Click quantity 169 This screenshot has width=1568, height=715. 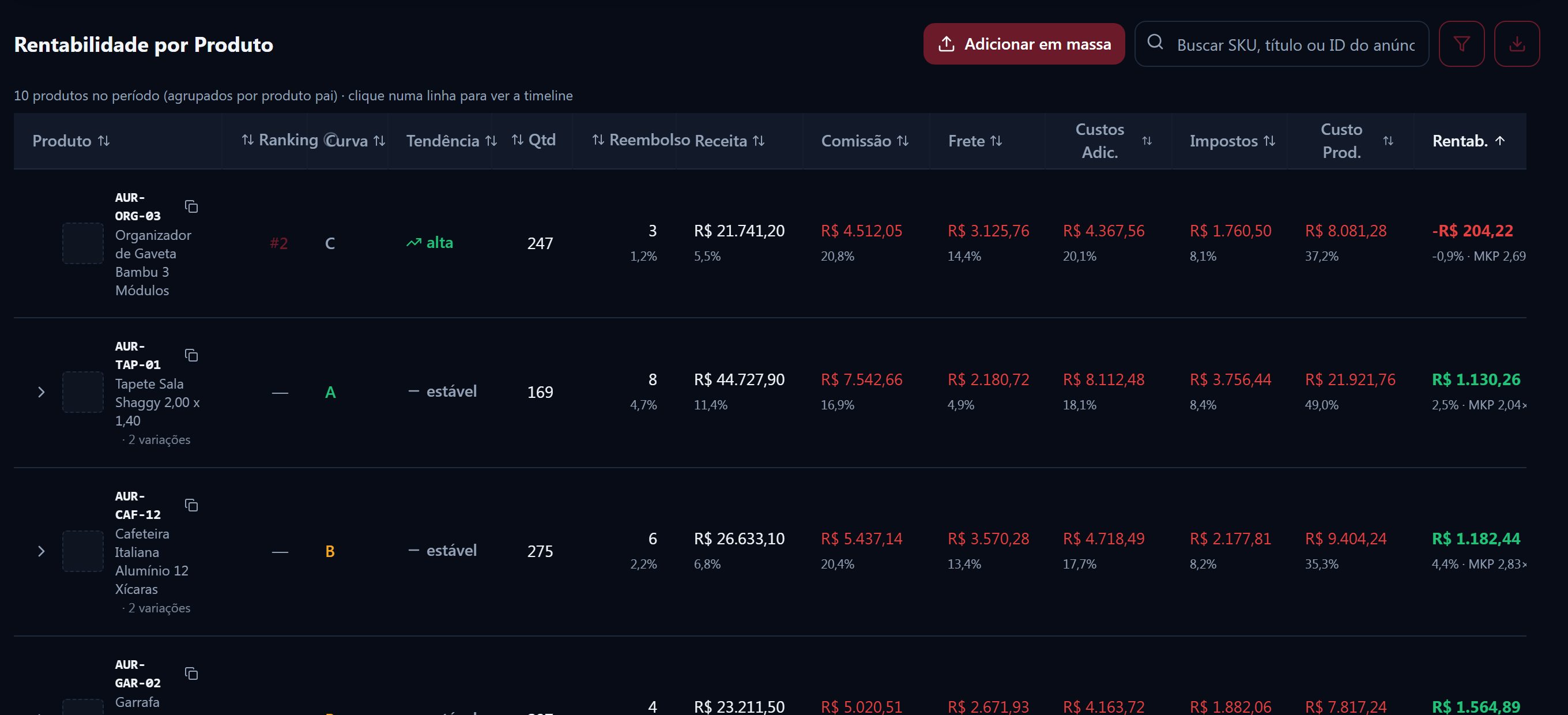pos(540,392)
